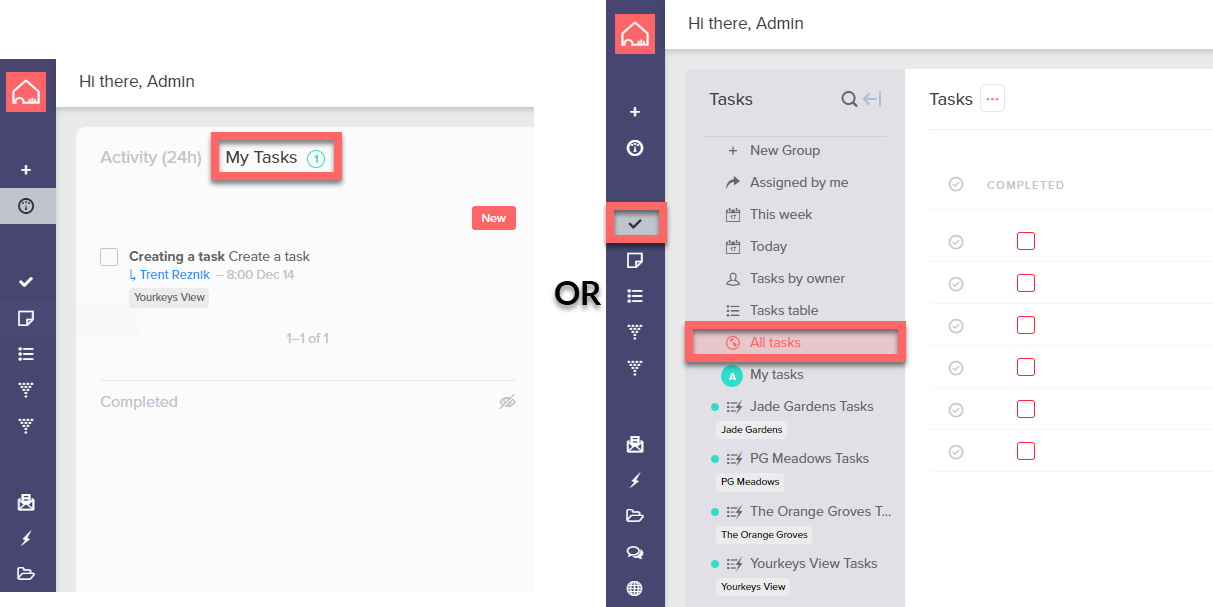Open the envelope mail icon in left screenshot sidebar
This screenshot has width=1213, height=607.
(26, 502)
